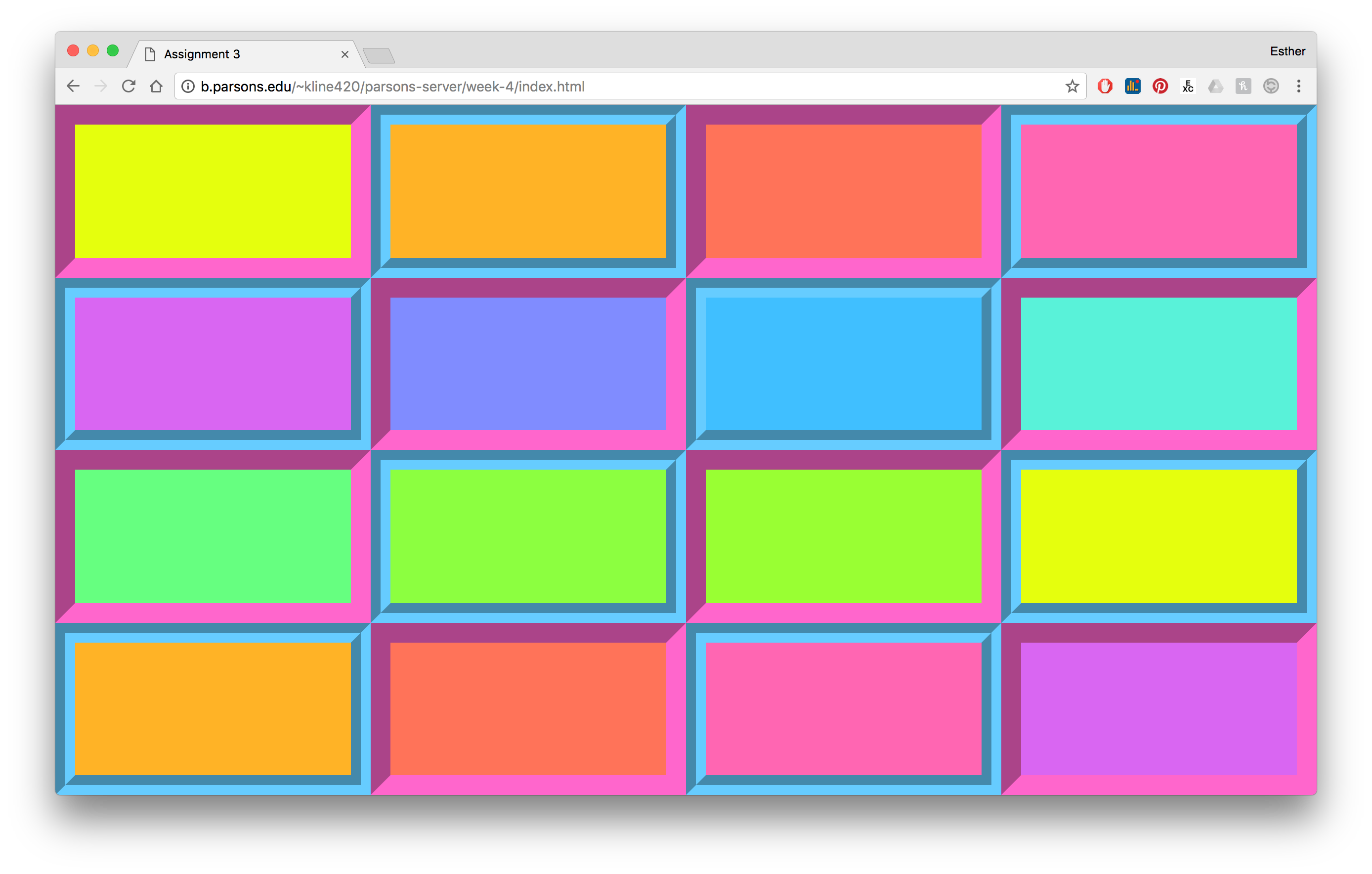View site information for b.parsons.edu
The height and width of the screenshot is (874, 1372).
pyautogui.click(x=188, y=86)
